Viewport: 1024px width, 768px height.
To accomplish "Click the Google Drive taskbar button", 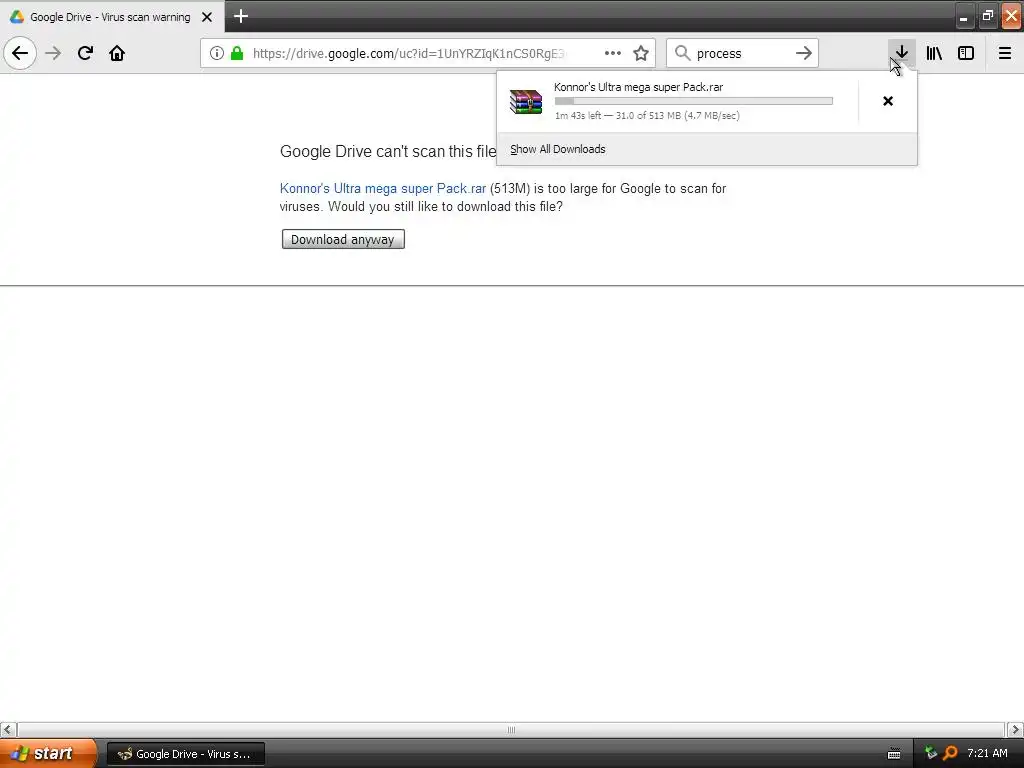I will pyautogui.click(x=185, y=754).
